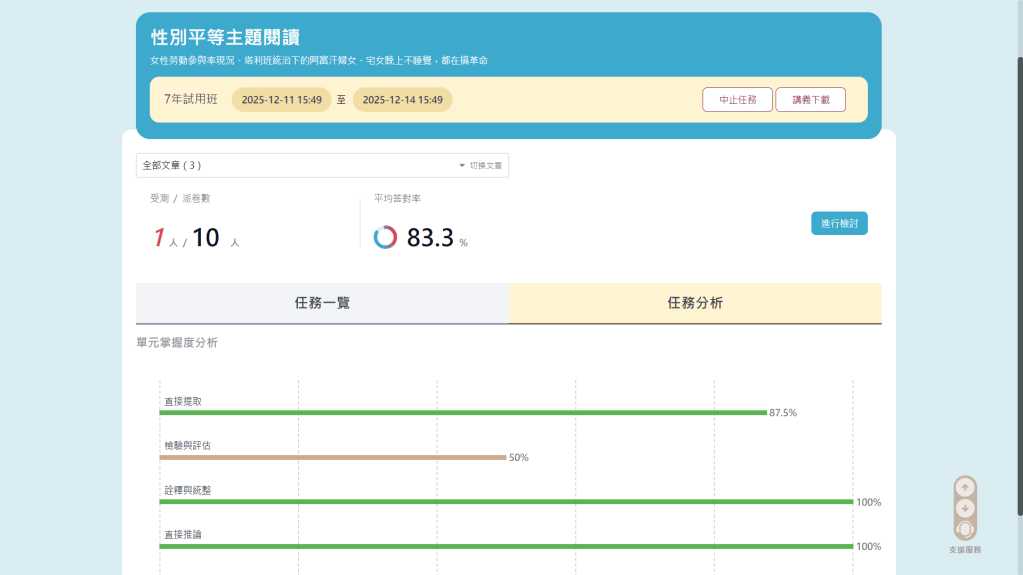Image resolution: width=1023 pixels, height=575 pixels.
Task: Expand the 全部文章 (3) article dropdown
Action: click(300, 165)
